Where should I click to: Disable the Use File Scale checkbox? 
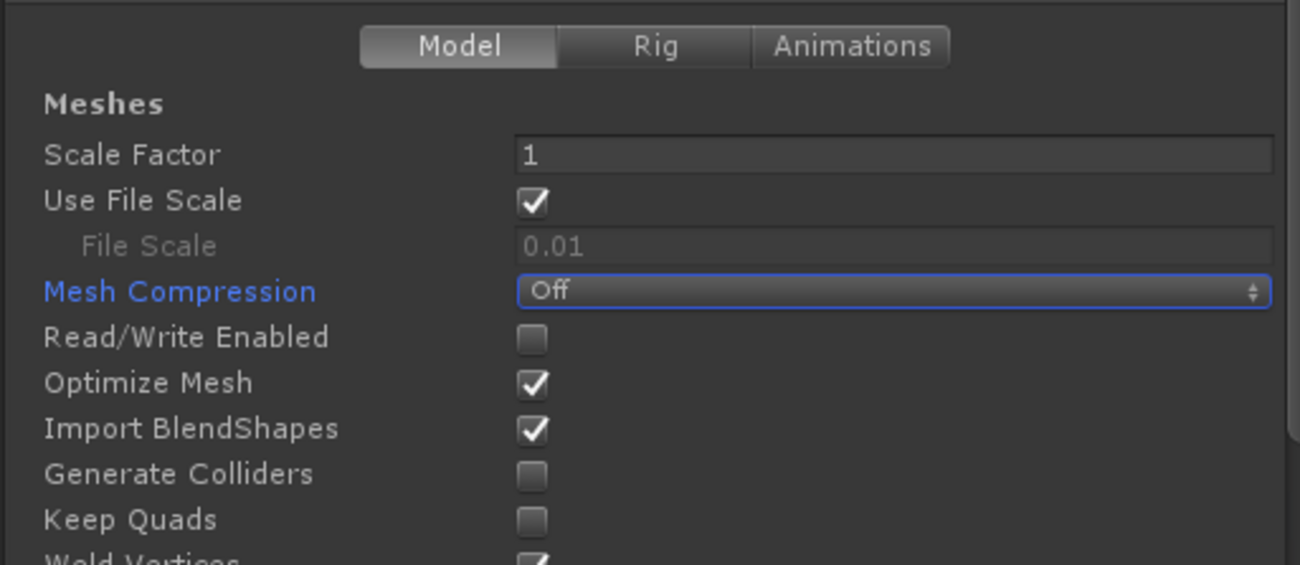point(532,201)
